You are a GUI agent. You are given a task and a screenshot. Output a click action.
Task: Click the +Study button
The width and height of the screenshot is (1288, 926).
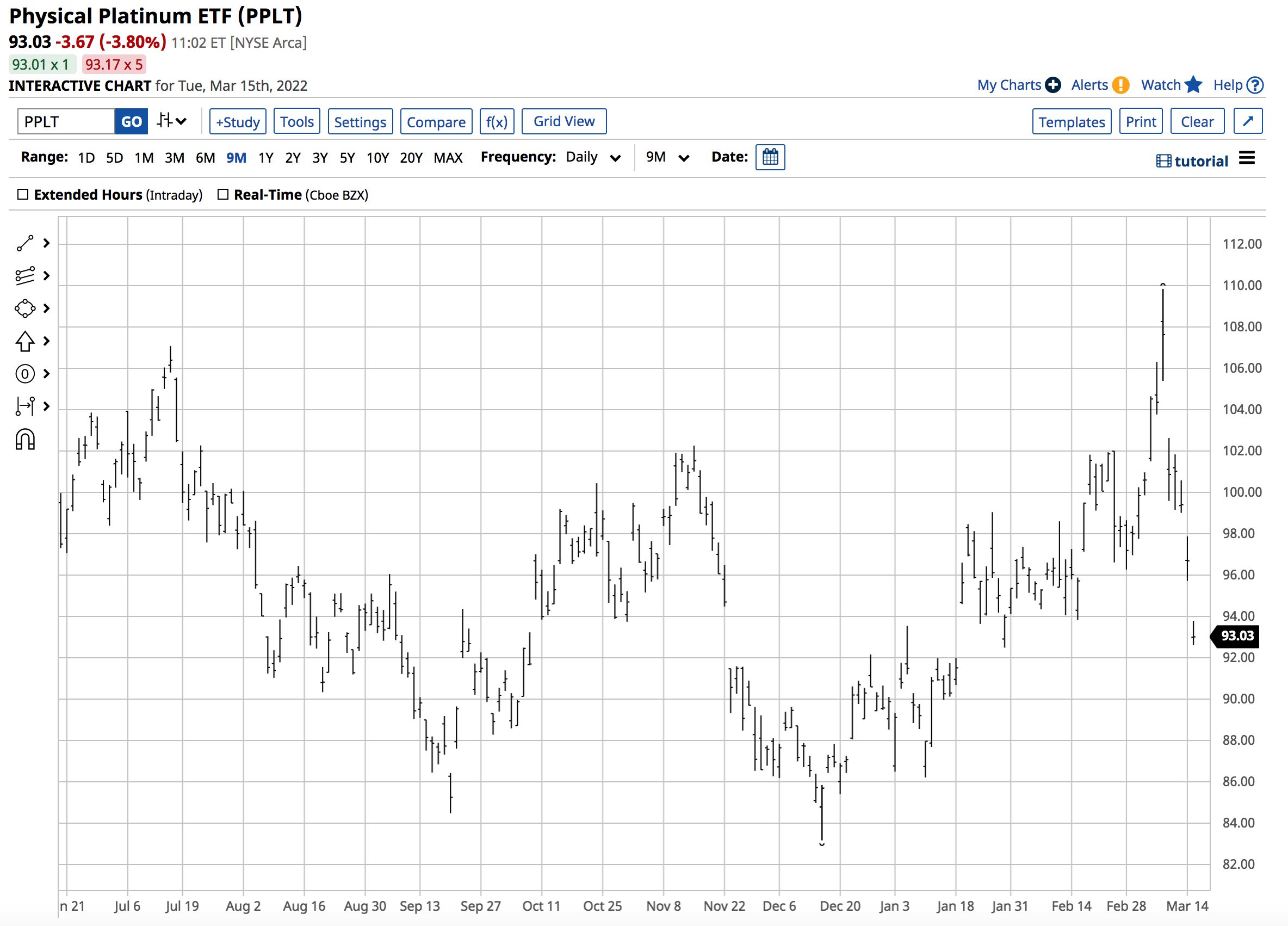click(237, 121)
